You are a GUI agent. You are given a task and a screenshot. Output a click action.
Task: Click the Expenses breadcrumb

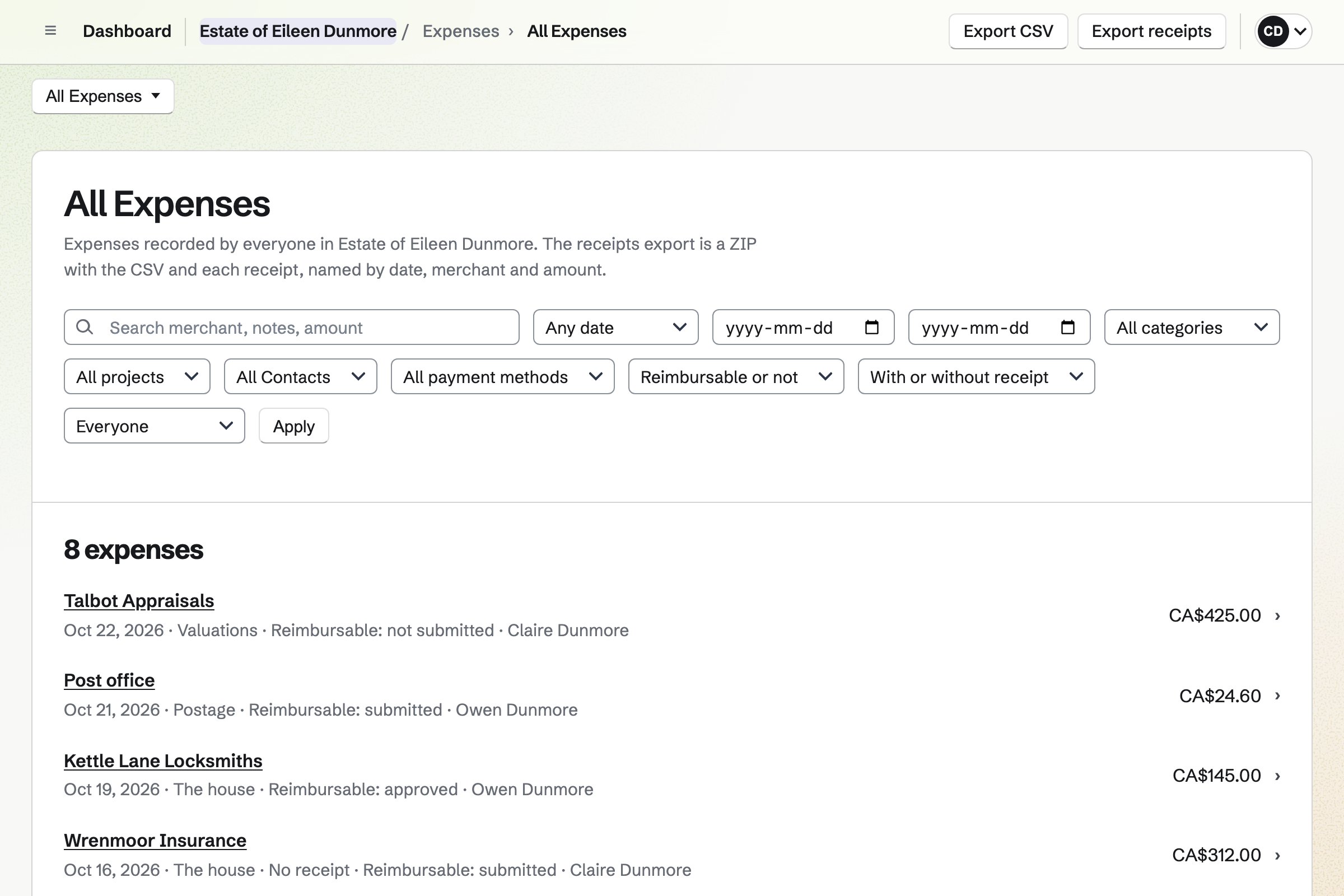[460, 31]
